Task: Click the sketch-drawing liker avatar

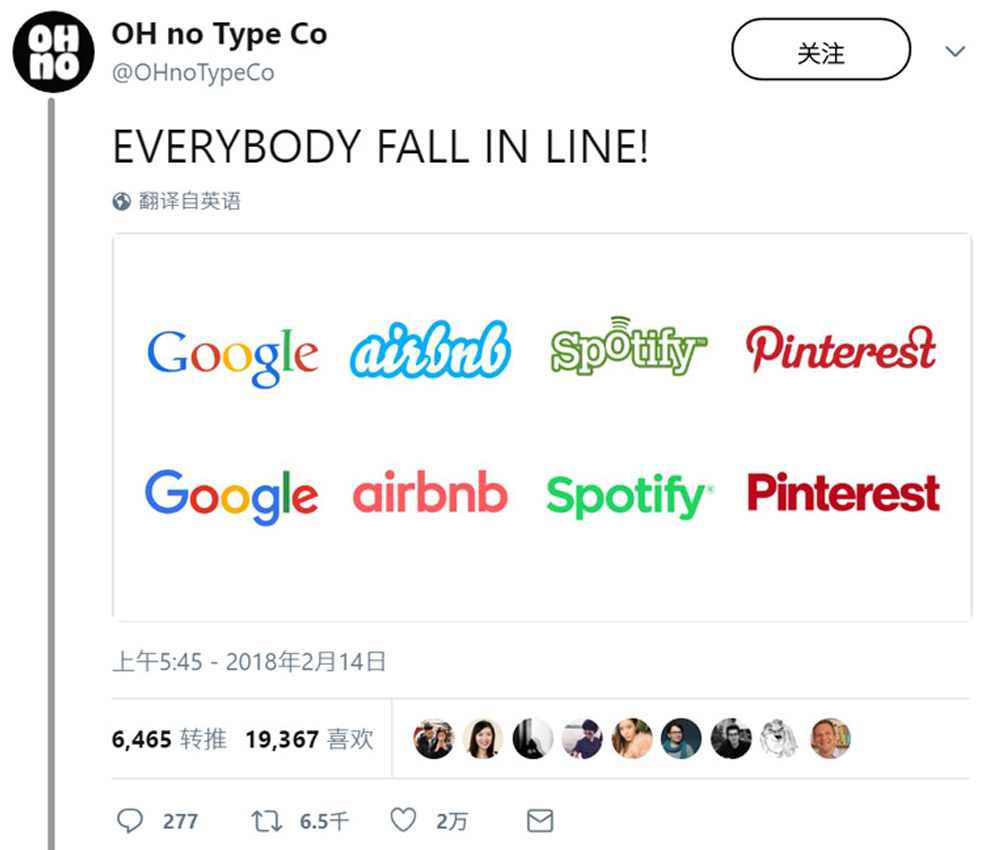Action: pos(780,739)
